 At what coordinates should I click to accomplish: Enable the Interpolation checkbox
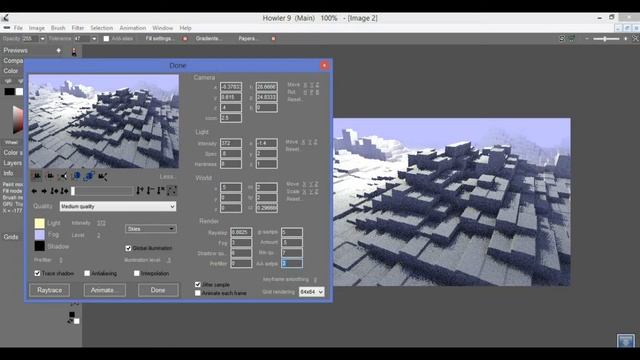point(137,273)
